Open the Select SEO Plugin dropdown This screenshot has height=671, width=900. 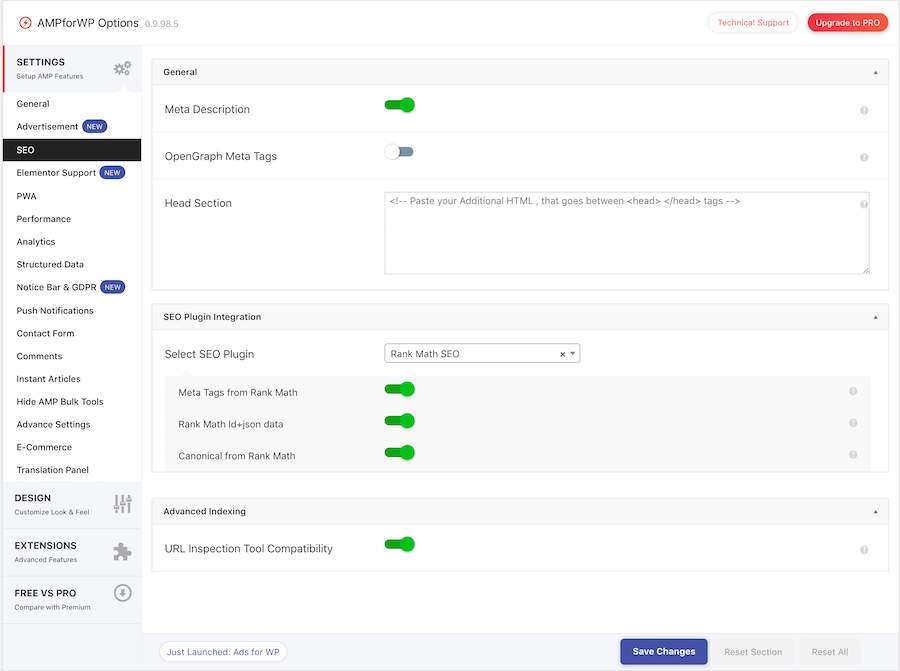(x=481, y=354)
